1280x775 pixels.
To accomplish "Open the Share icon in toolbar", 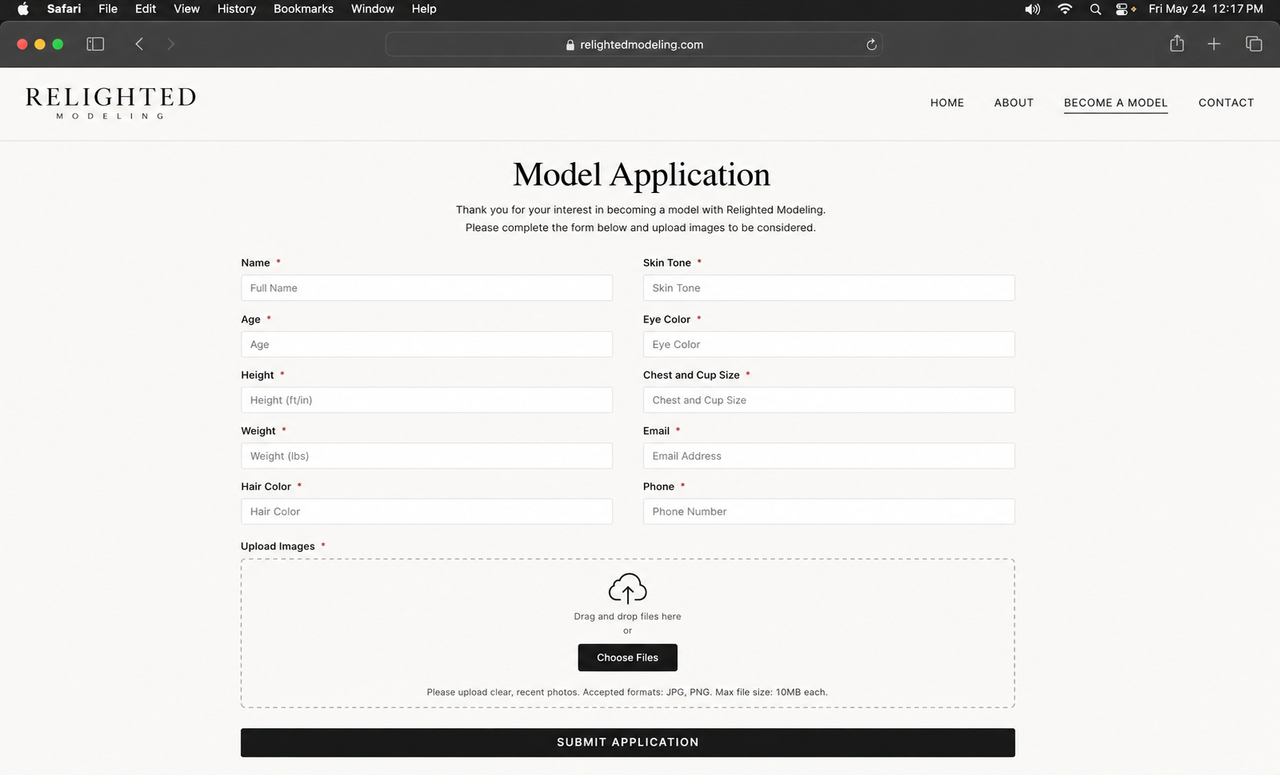I will pyautogui.click(x=1177, y=44).
